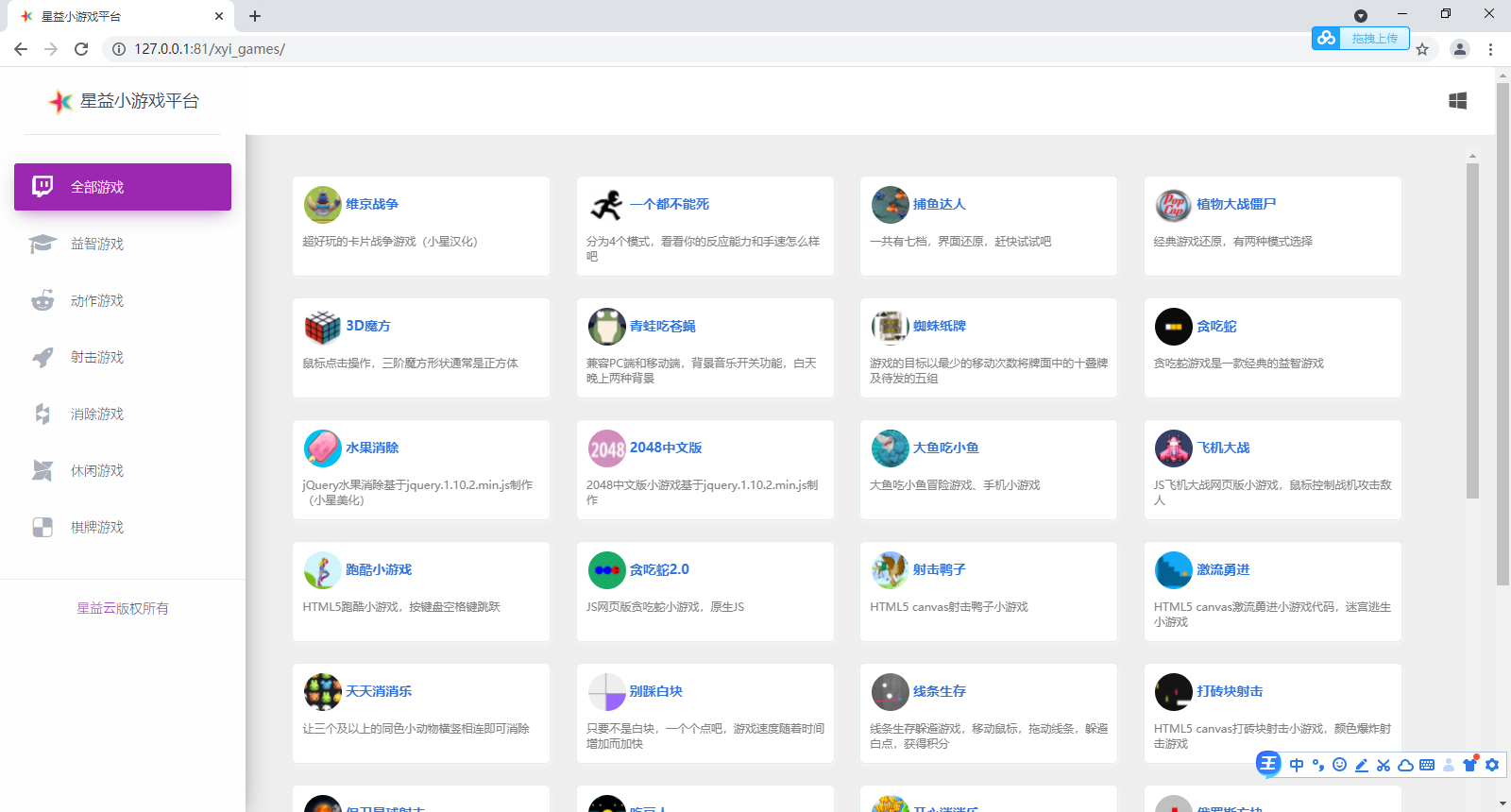
Task: Open the 2048中文版 game icon
Action: pyautogui.click(x=607, y=448)
